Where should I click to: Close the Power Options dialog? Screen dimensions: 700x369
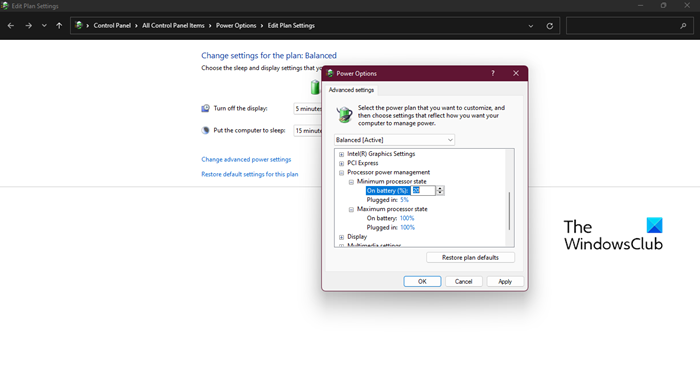point(516,73)
